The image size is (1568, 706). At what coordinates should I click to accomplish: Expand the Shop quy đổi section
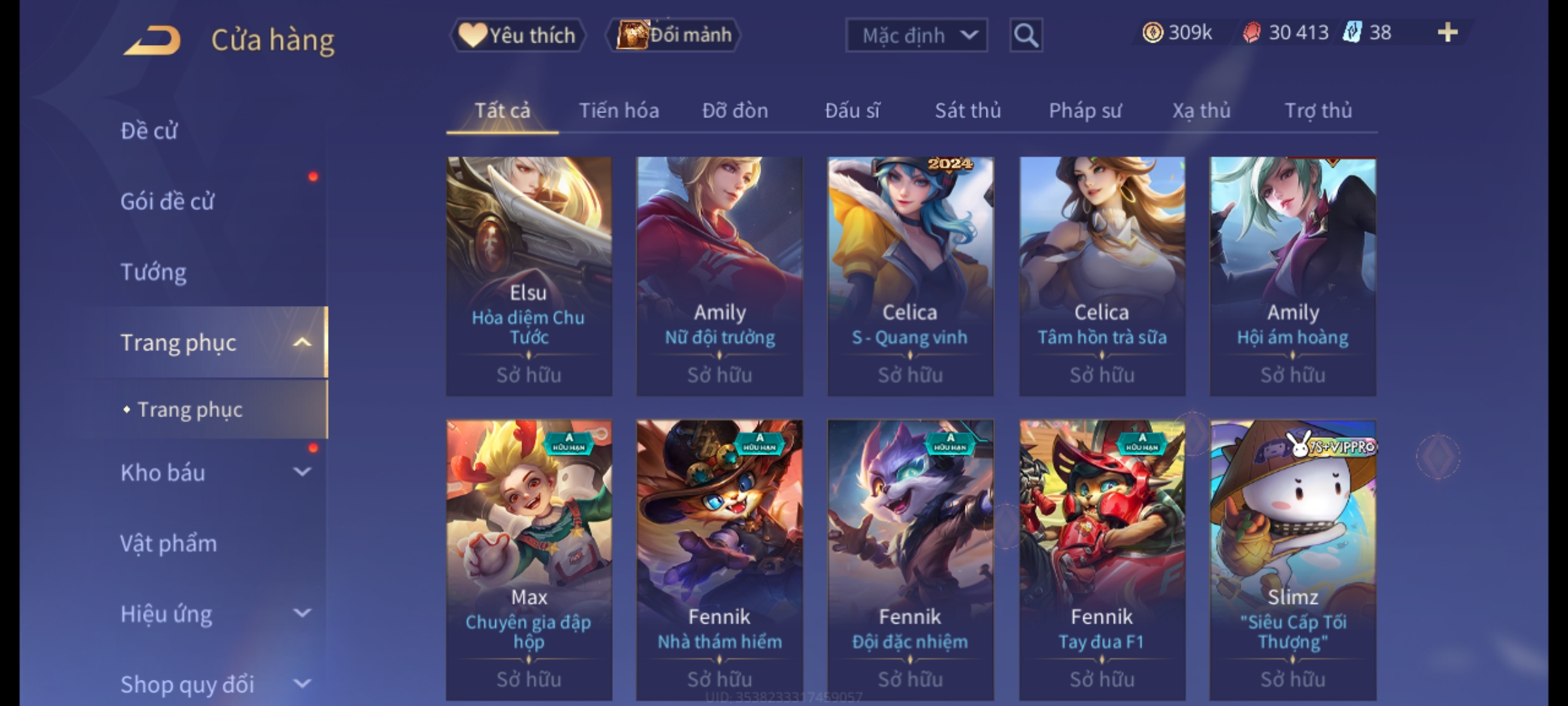[302, 684]
